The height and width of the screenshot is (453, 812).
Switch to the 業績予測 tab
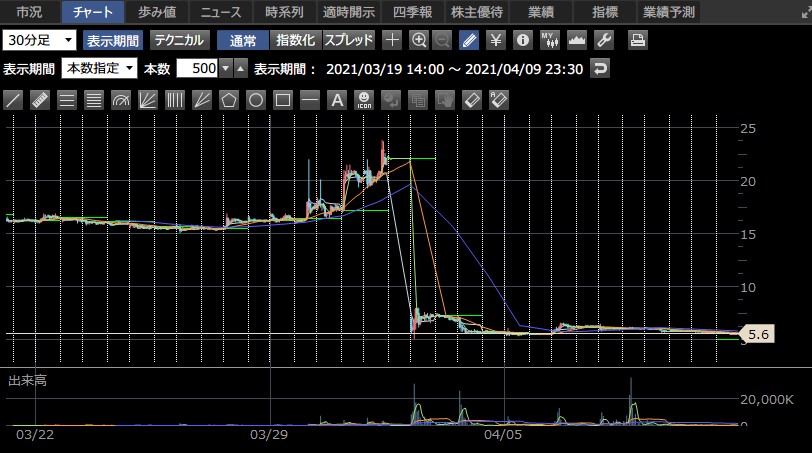[669, 12]
